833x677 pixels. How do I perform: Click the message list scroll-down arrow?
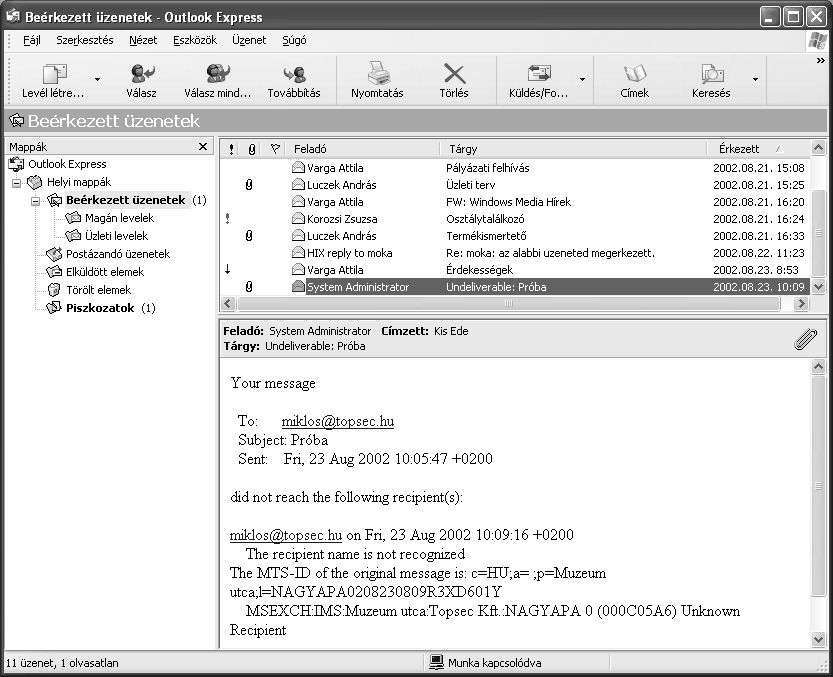[x=819, y=287]
